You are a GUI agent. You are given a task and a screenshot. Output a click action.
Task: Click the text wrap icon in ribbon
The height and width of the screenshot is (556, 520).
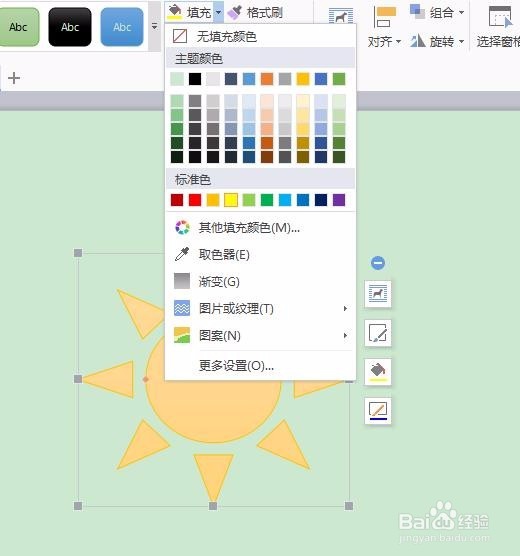point(341,16)
